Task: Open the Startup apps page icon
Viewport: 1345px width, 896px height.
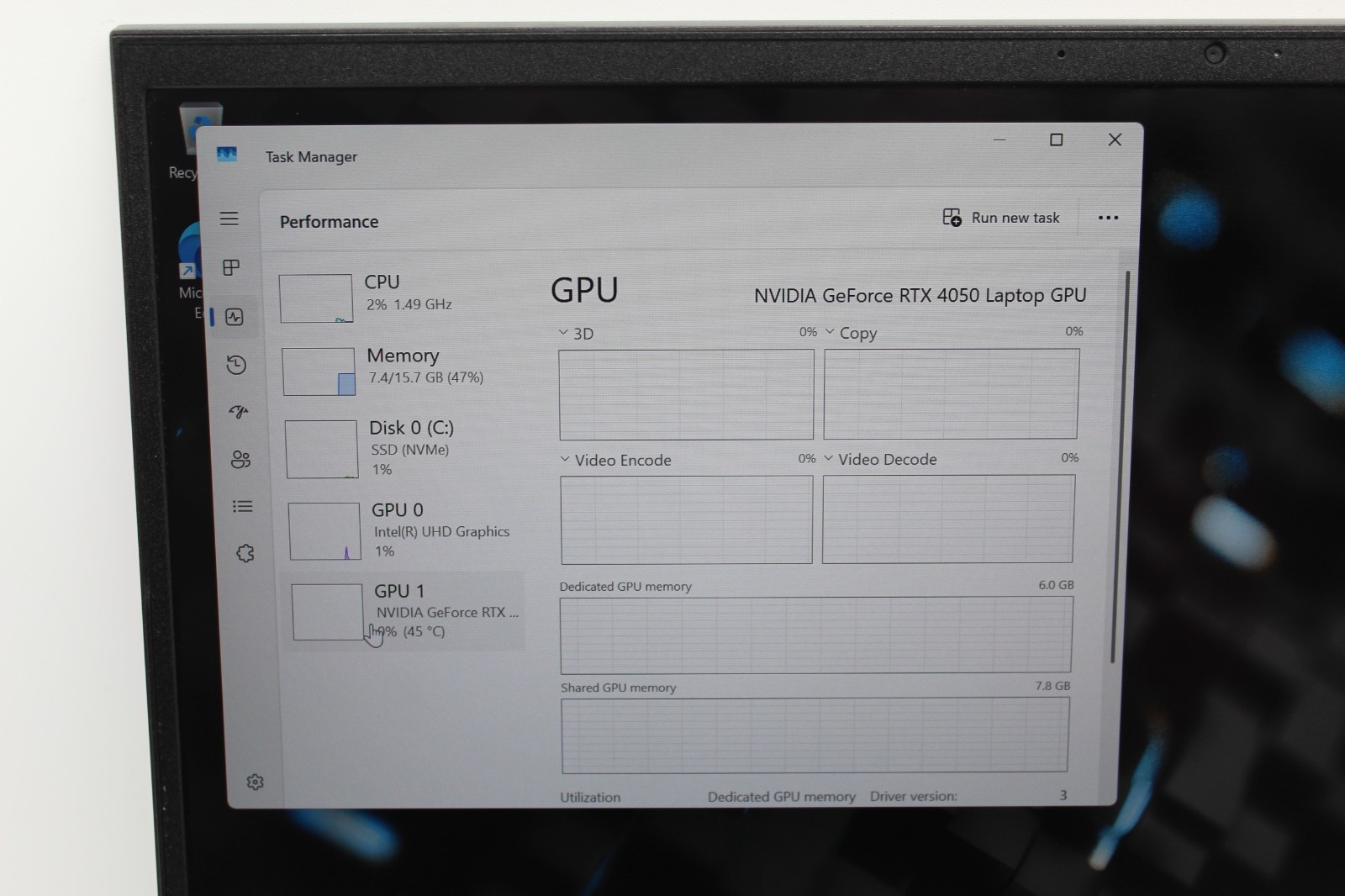Action: coord(239,411)
